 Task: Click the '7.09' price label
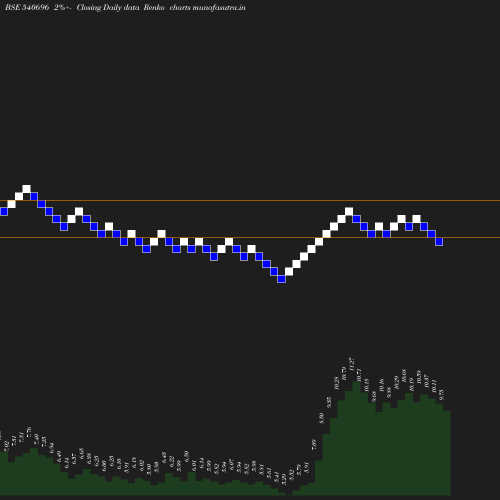pos(314,445)
